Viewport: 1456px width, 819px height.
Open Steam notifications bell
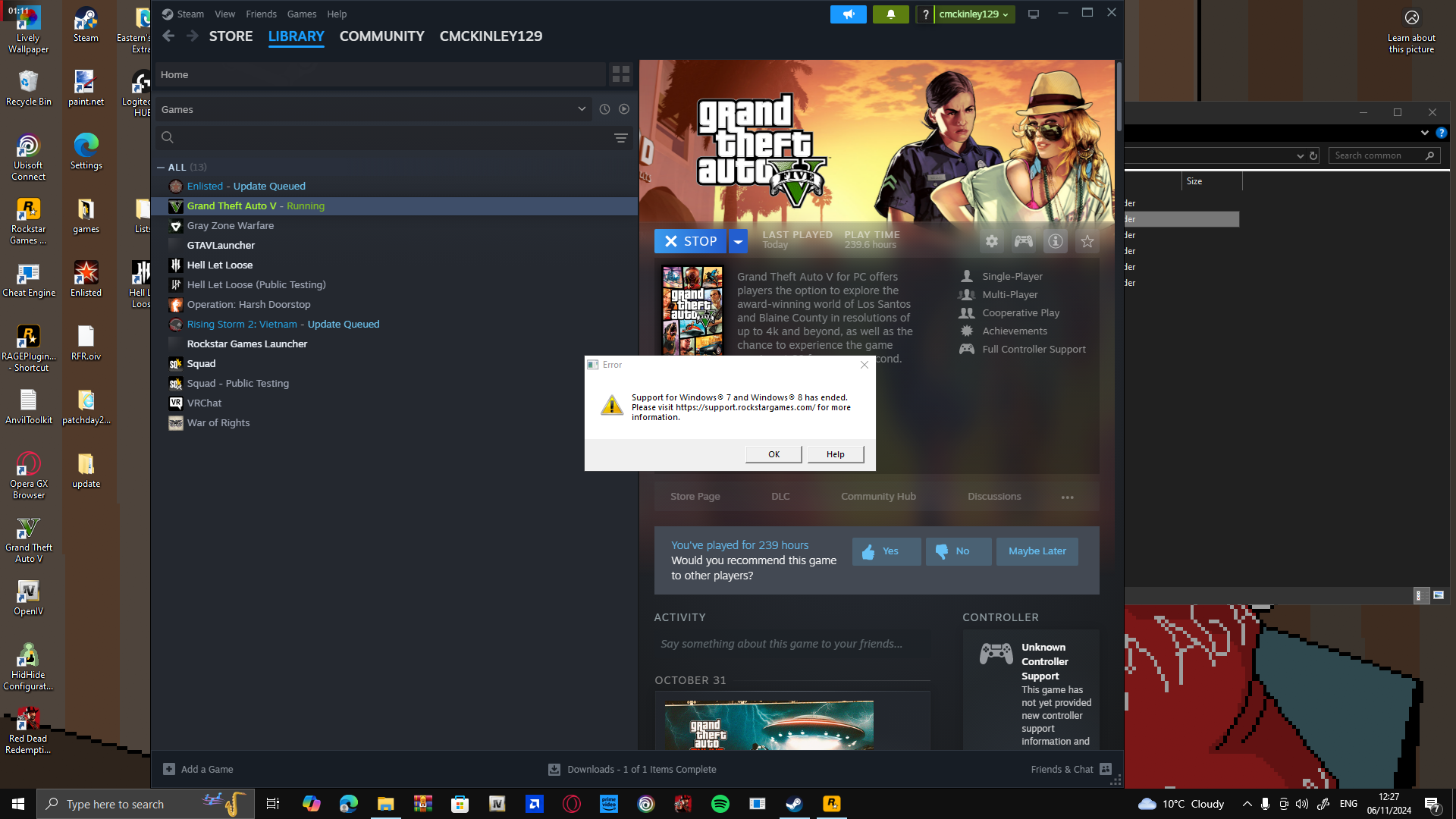(890, 14)
